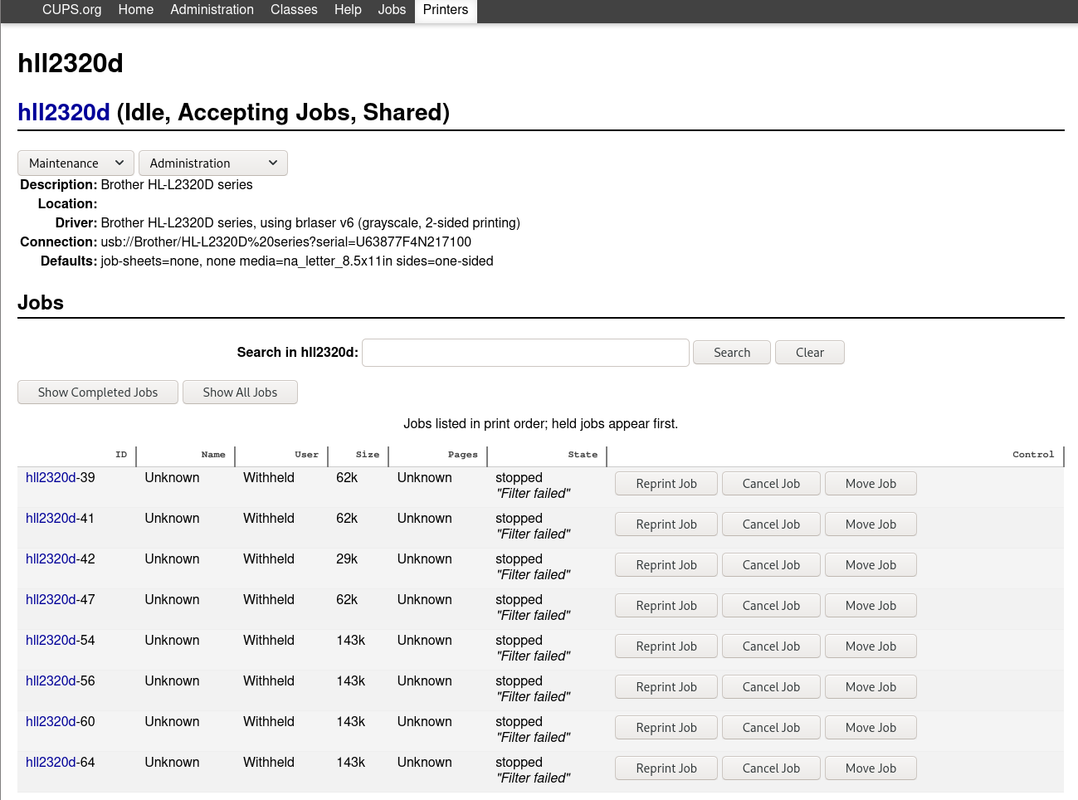Reprint job hll2320d-39
Image resolution: width=1078 pixels, height=800 pixels.
(666, 484)
